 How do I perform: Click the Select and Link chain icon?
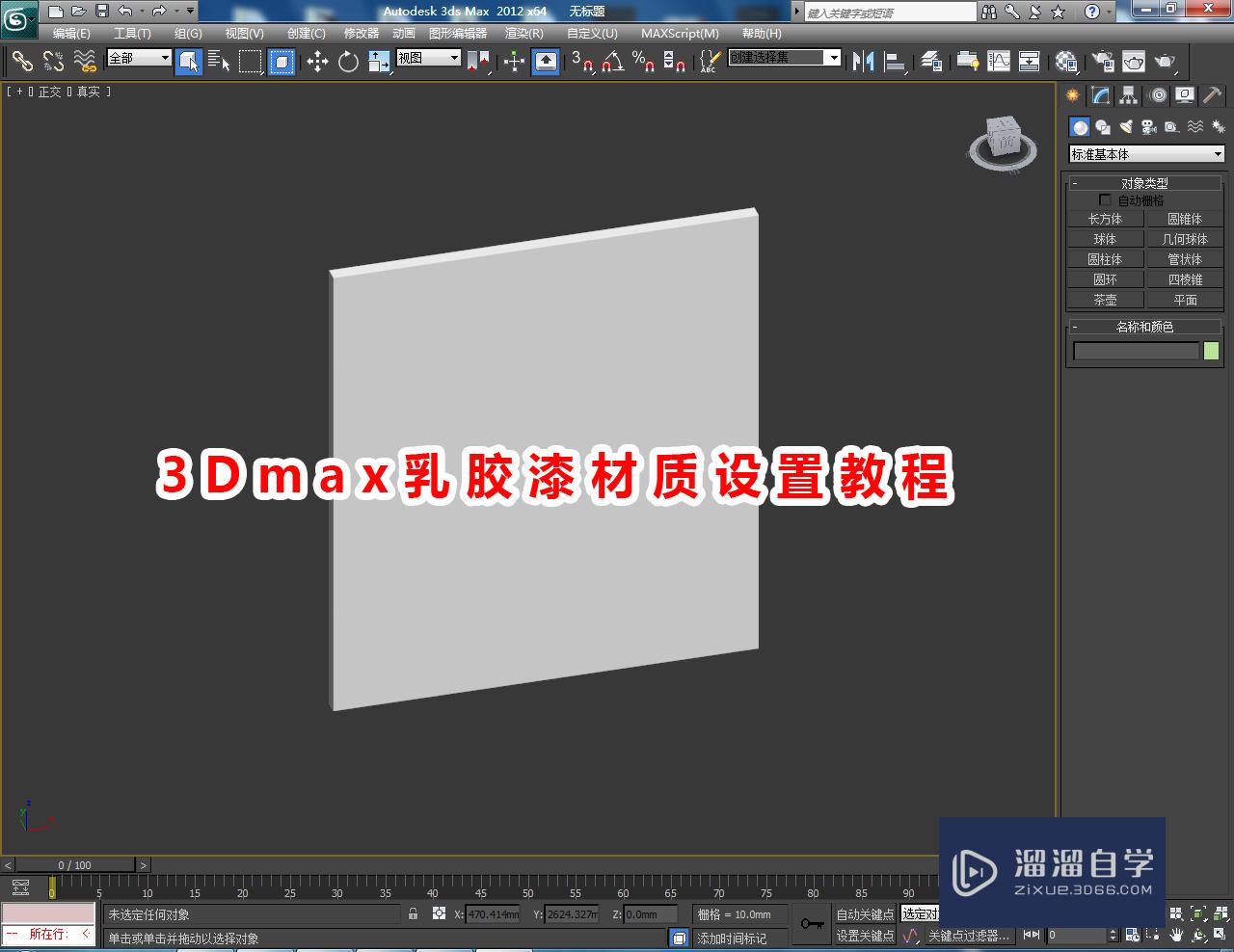[x=22, y=62]
